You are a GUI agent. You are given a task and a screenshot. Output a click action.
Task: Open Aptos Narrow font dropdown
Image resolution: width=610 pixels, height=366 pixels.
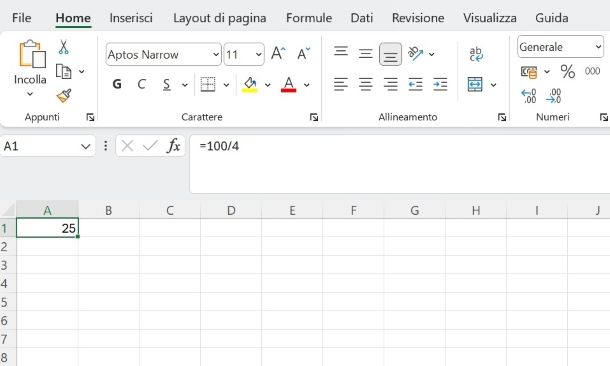pos(216,54)
